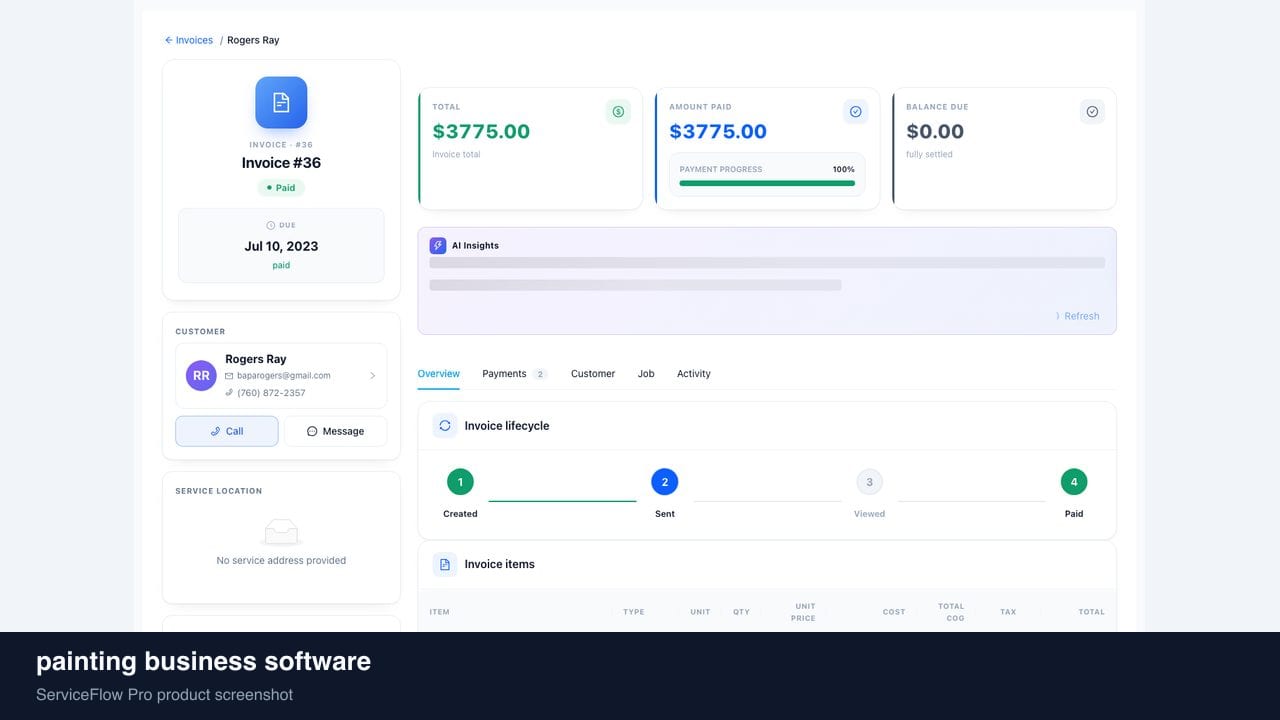Click the baparogers@gmail.com email address
The image size is (1280, 720).
coord(284,376)
